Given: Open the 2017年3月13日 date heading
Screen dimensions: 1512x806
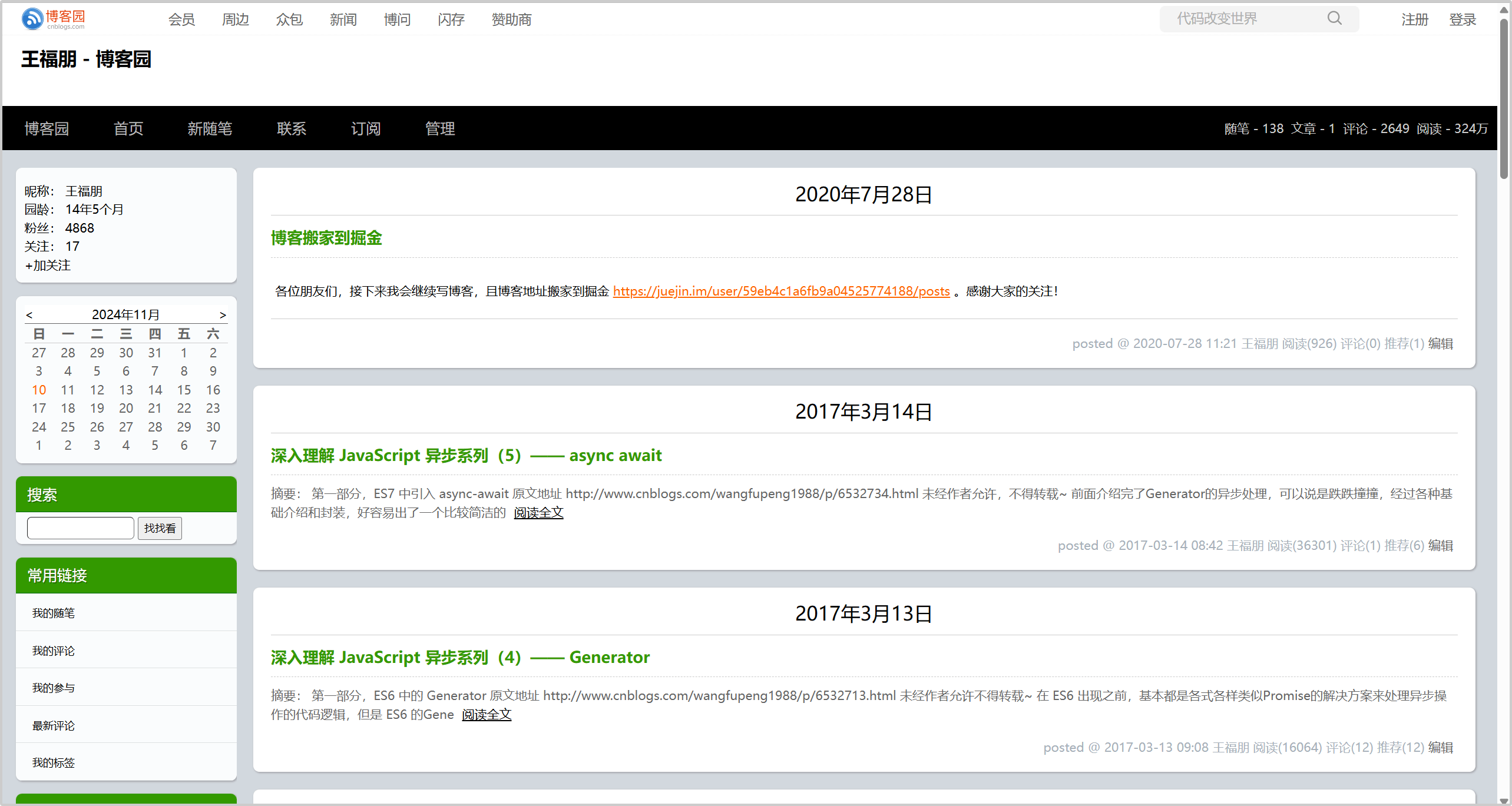Looking at the screenshot, I should (864, 613).
